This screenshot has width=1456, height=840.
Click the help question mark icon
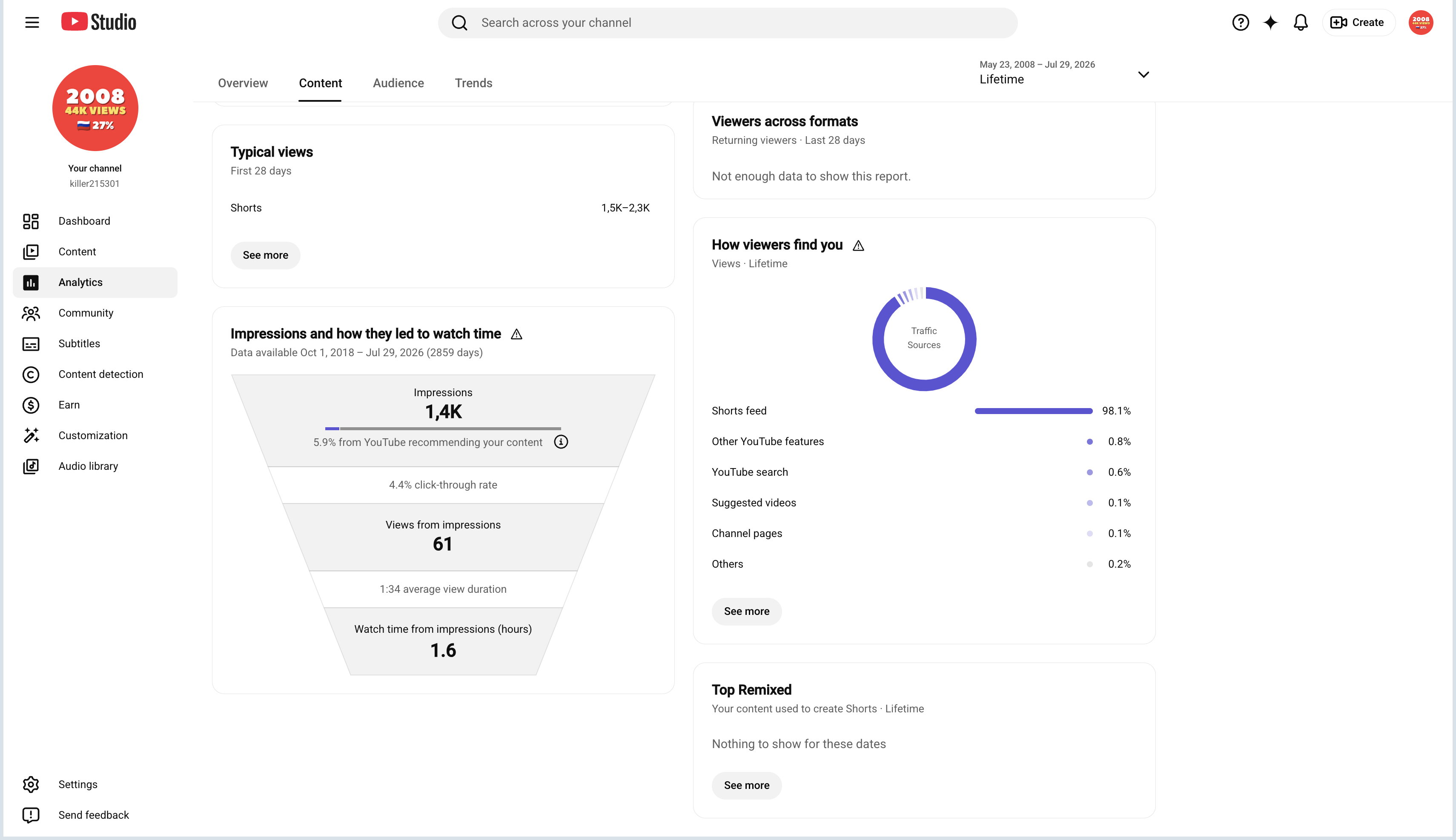point(1240,23)
